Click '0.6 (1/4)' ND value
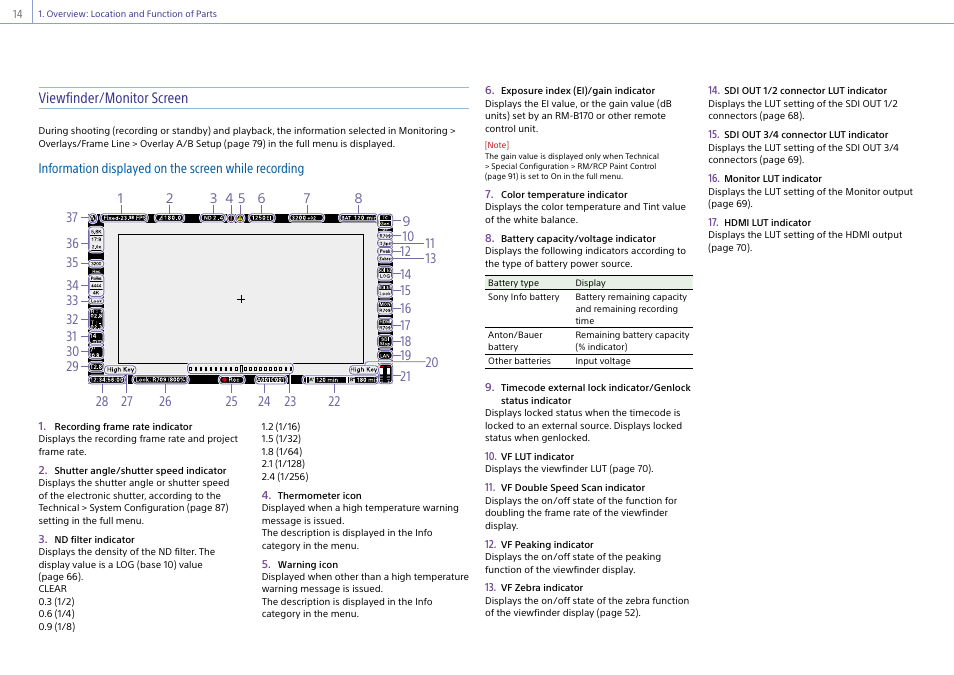Image resolution: width=954 pixels, height=675 pixels. [57, 614]
